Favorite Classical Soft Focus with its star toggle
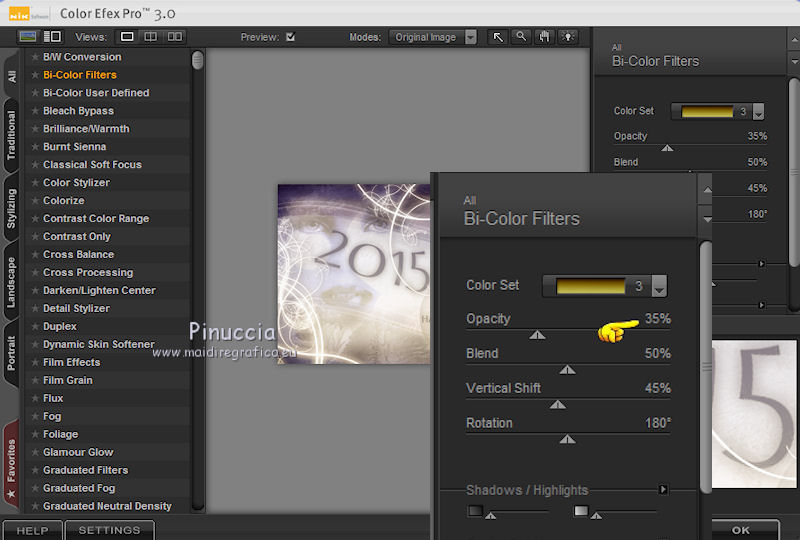This screenshot has width=800, height=540. point(35,164)
